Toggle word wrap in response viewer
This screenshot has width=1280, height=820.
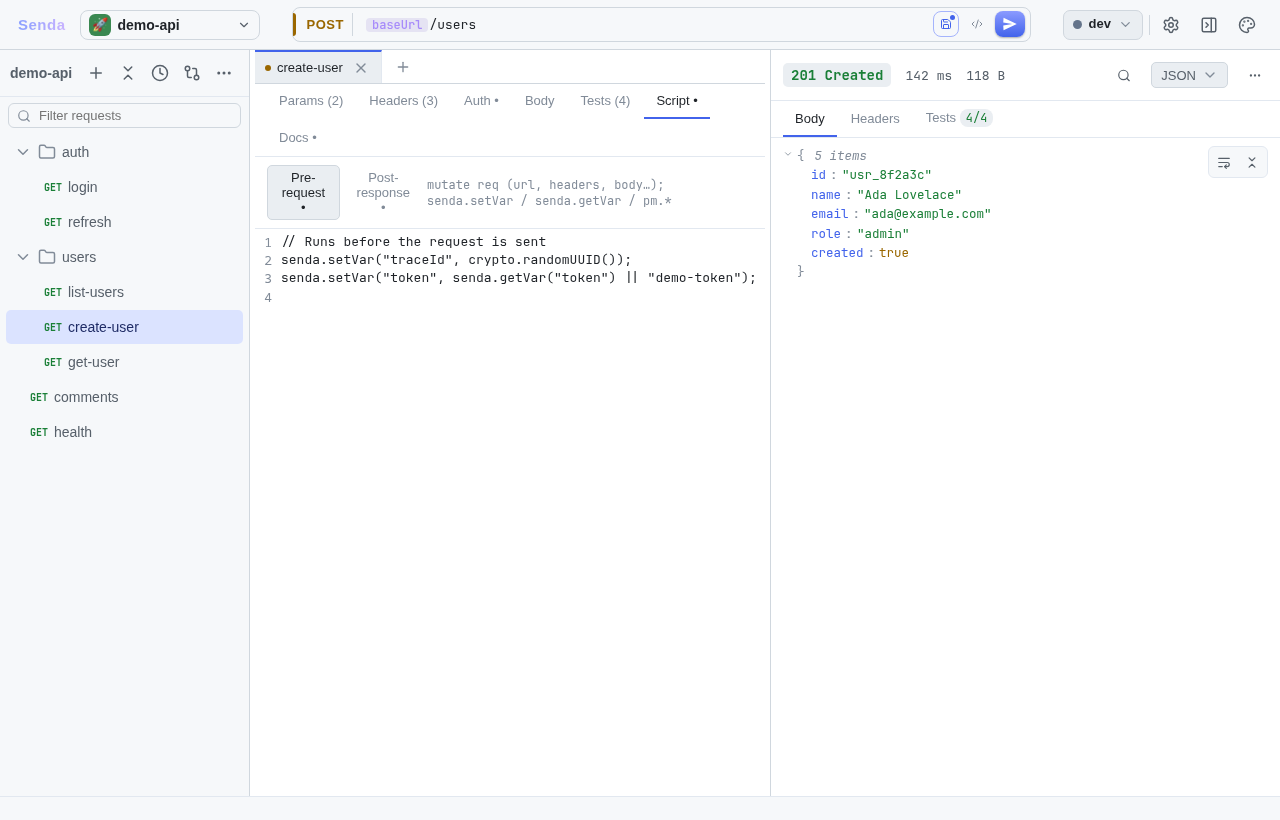click(1224, 162)
